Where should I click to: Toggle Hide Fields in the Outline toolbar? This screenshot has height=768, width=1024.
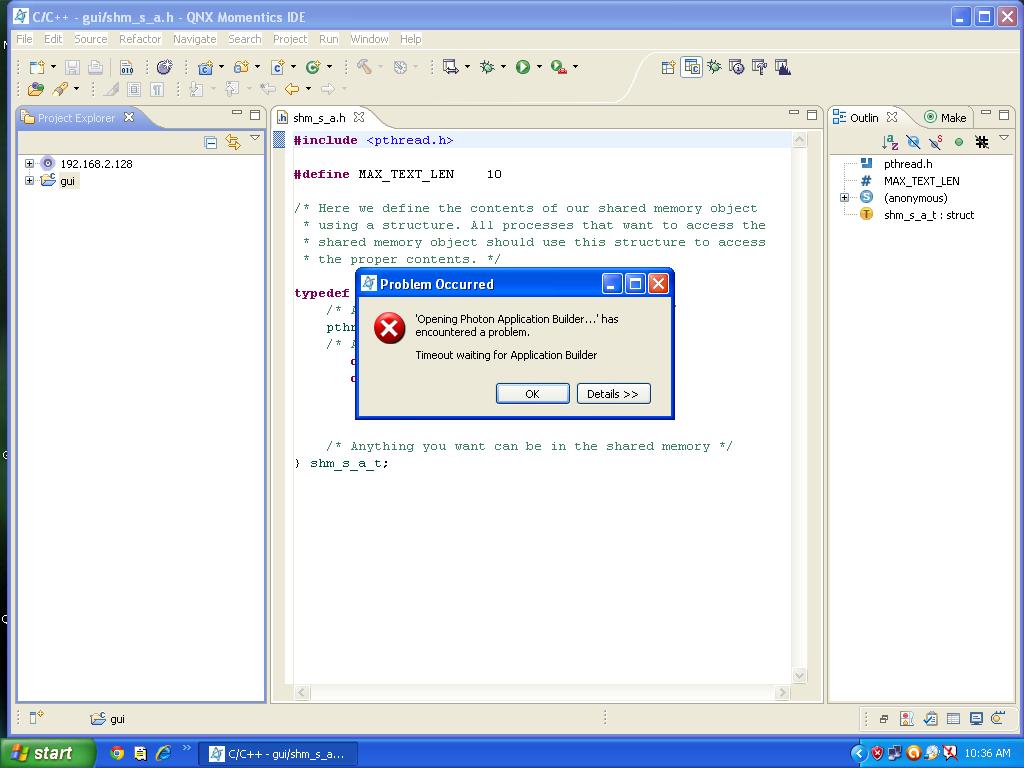click(913, 142)
